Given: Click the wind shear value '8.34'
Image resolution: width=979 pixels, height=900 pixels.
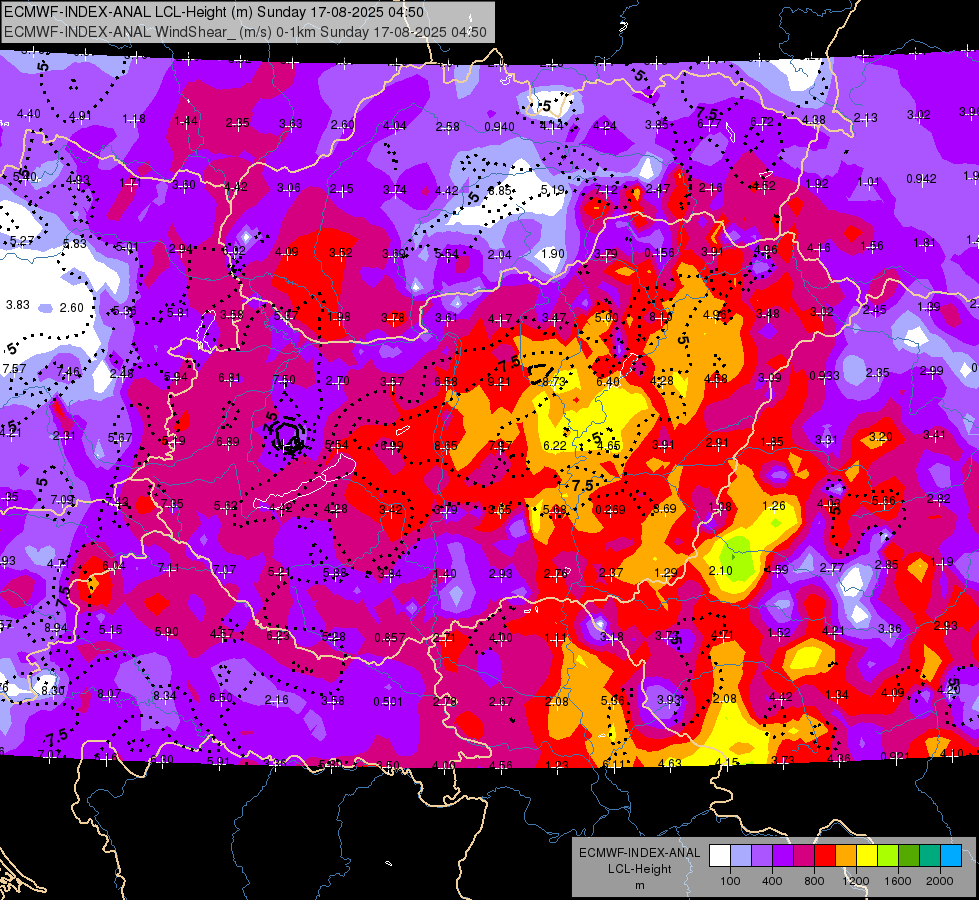Looking at the screenshot, I should pyautogui.click(x=165, y=695).
